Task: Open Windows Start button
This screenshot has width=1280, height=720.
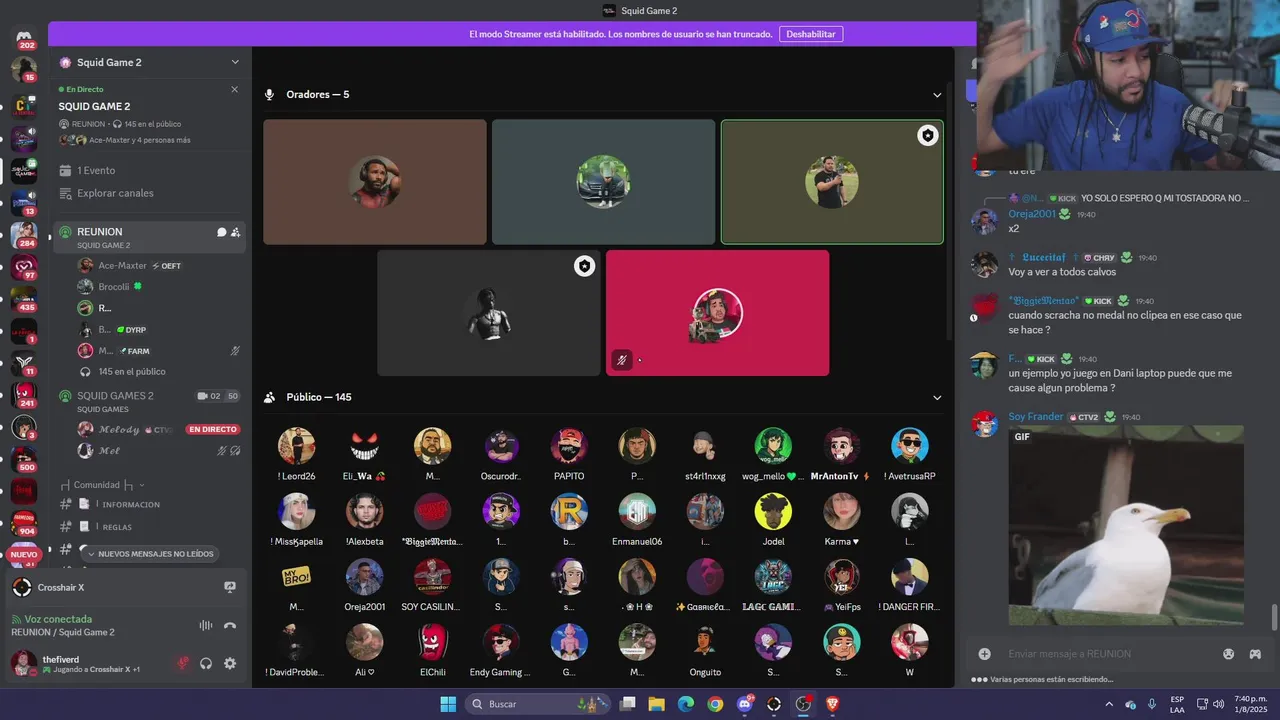Action: tap(448, 704)
